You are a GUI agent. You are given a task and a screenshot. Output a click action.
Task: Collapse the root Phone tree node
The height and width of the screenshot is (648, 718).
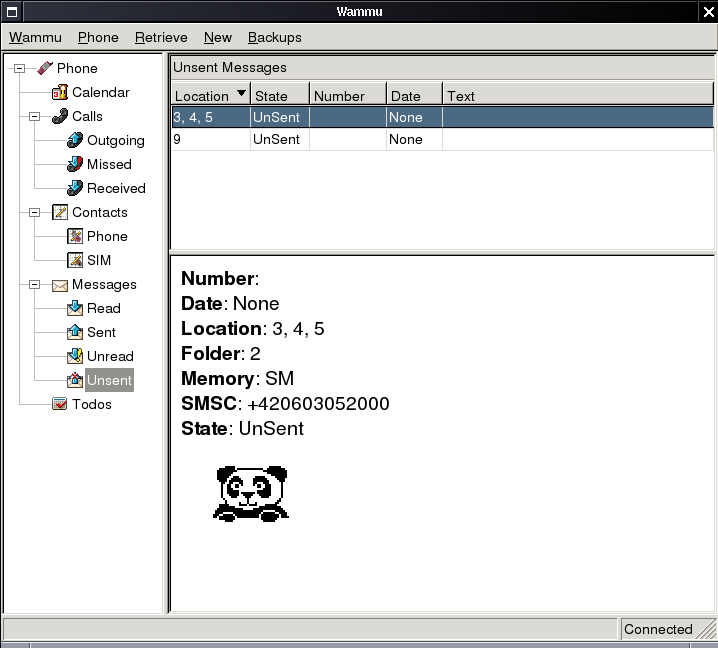click(19, 68)
